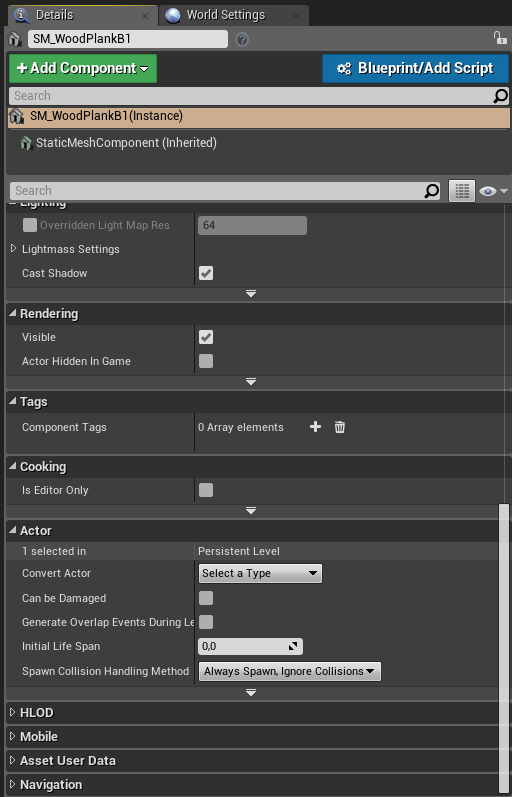Open Convert Actor Select a Type dropdown
Image resolution: width=512 pixels, height=797 pixels.
point(260,573)
